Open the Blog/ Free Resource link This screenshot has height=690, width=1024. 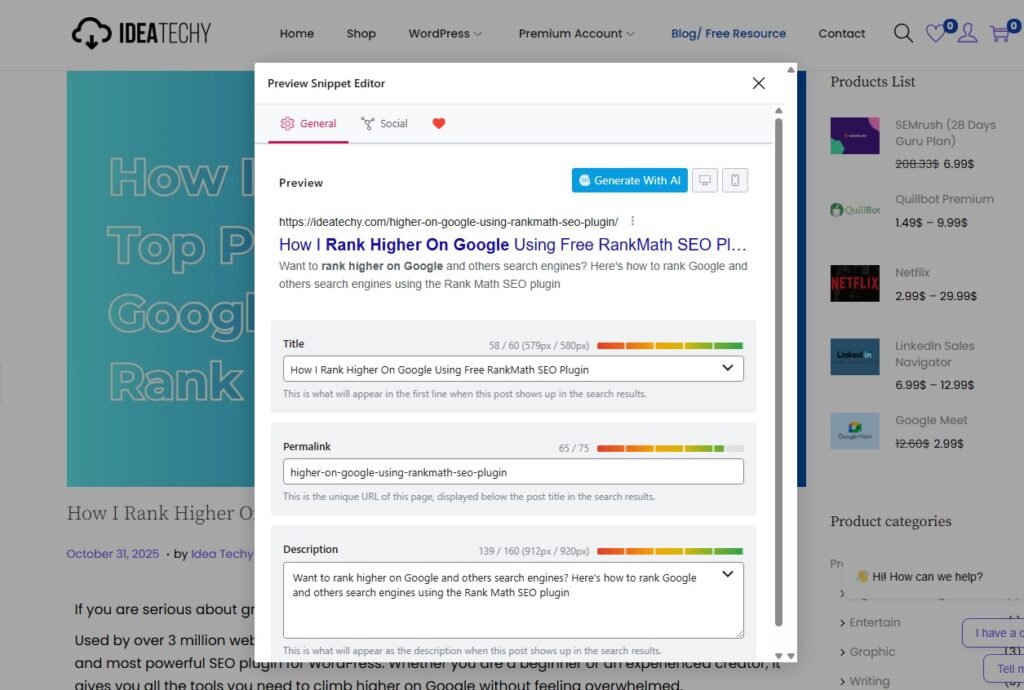(x=728, y=34)
